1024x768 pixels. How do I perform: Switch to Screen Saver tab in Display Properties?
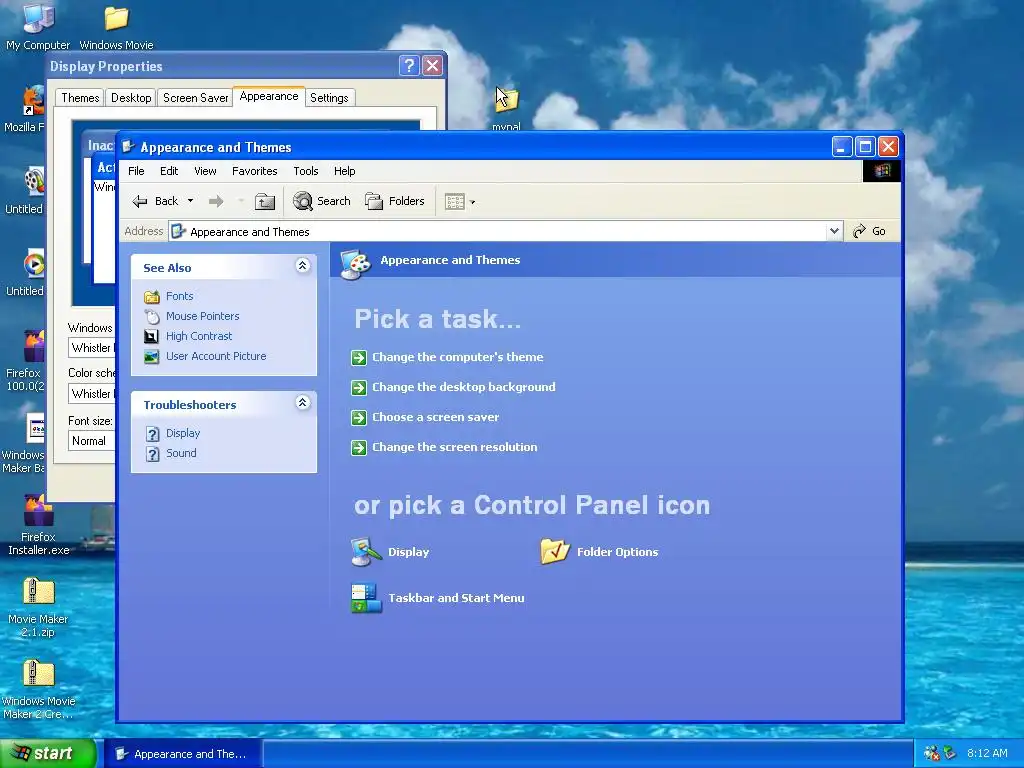pyautogui.click(x=195, y=98)
